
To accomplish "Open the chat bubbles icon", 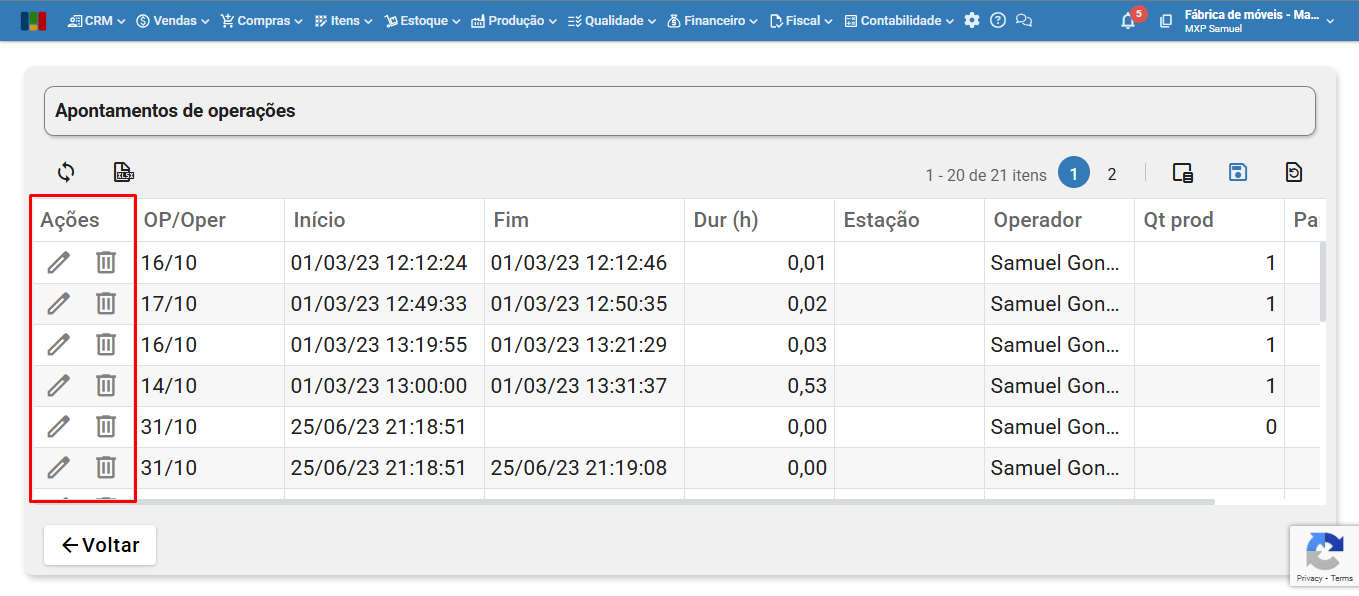I will (1023, 20).
